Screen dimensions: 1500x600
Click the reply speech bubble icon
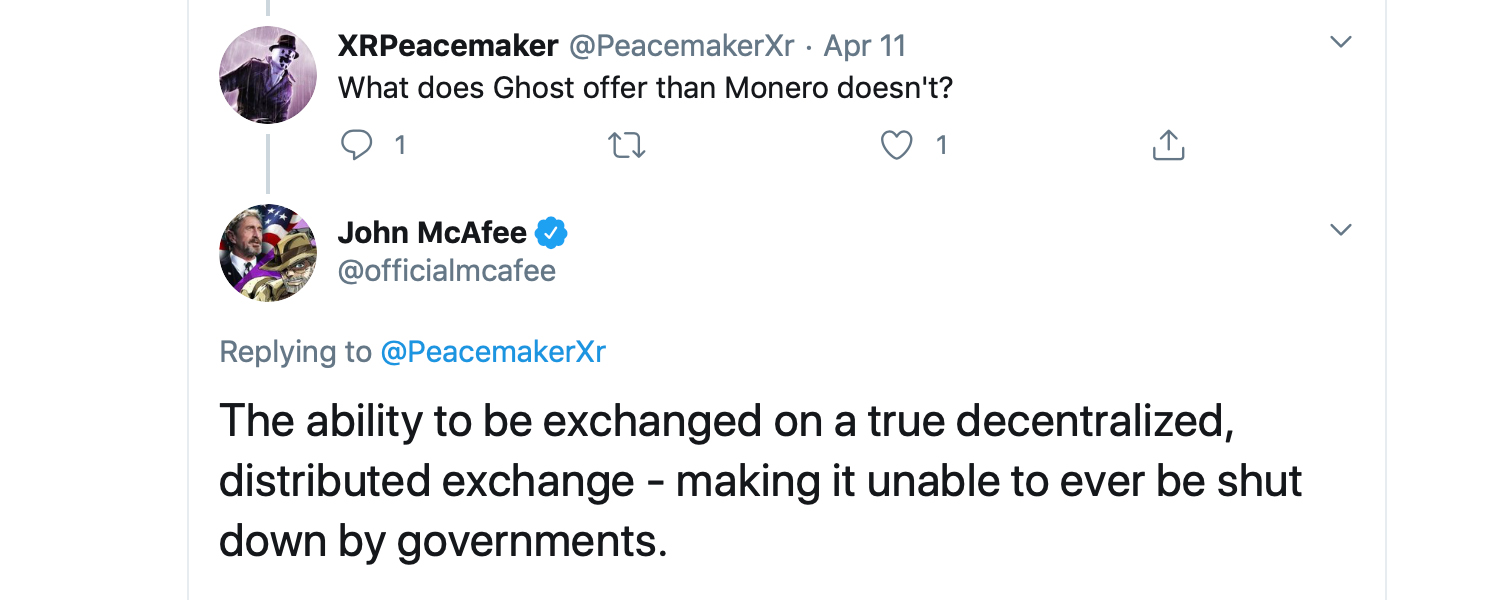point(357,146)
